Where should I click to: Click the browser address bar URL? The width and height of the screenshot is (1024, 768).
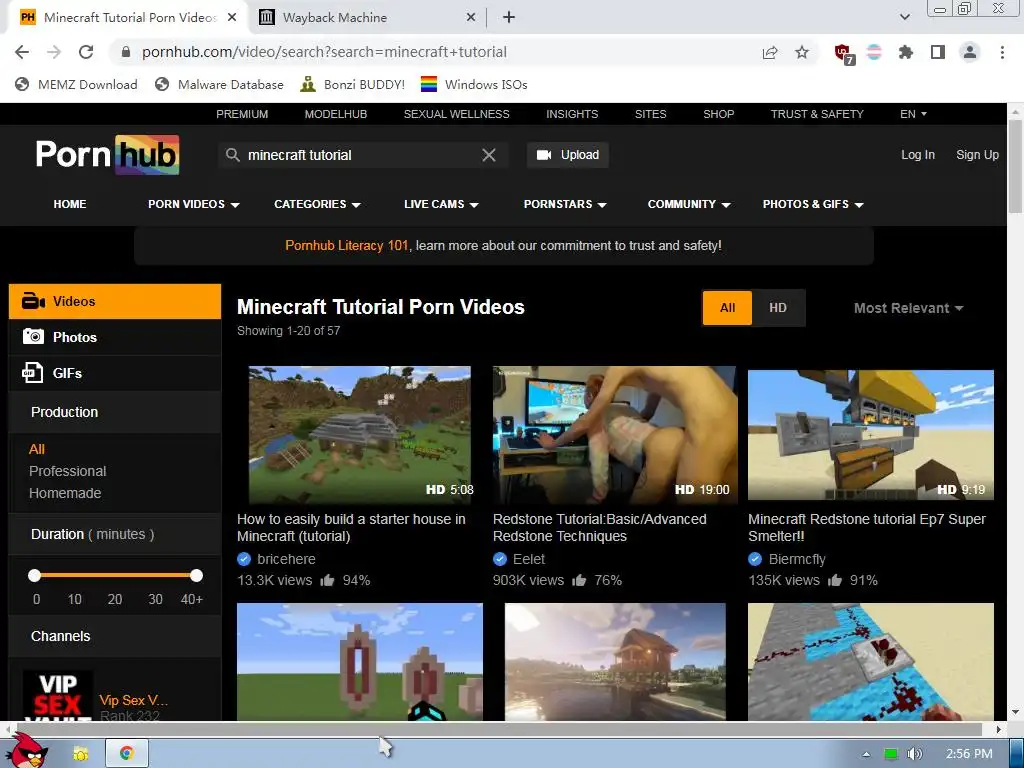(324, 52)
